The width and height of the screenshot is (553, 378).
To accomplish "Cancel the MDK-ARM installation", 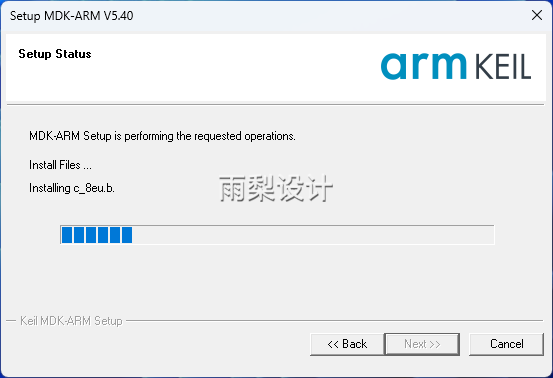I will point(506,344).
